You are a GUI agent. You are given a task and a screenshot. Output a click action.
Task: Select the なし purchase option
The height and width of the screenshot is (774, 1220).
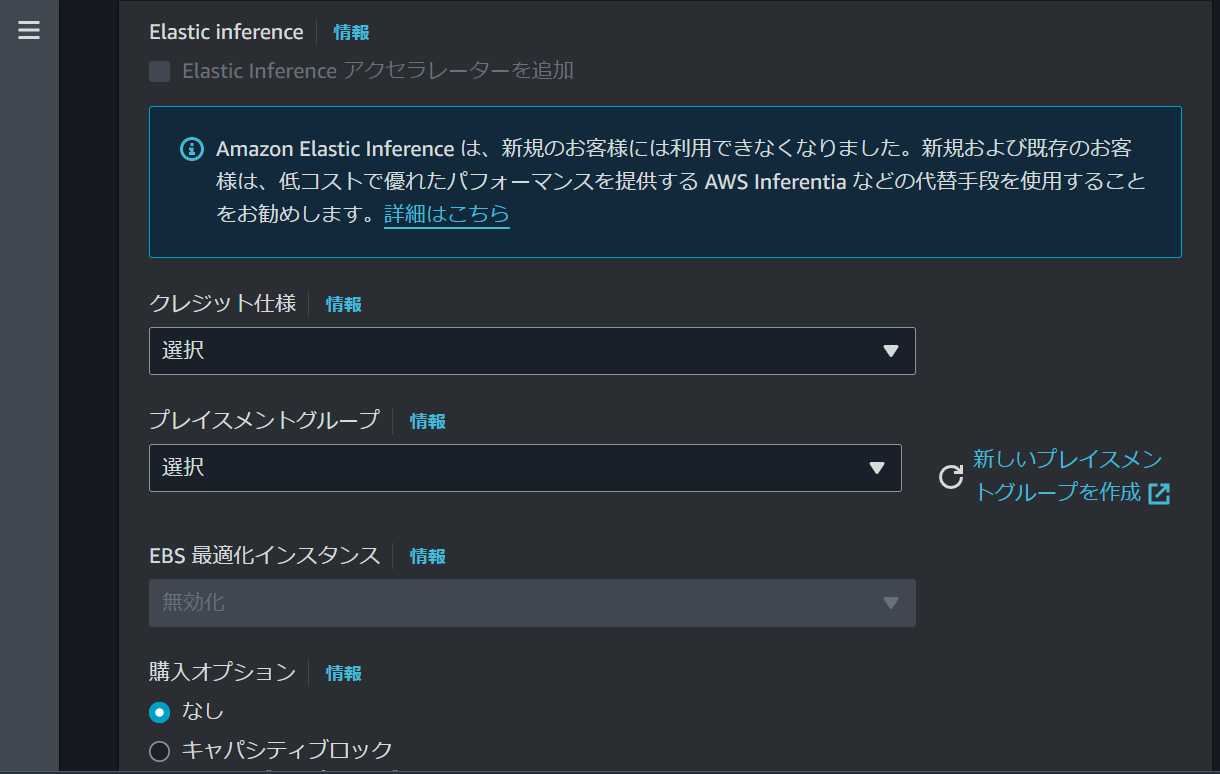[157, 711]
